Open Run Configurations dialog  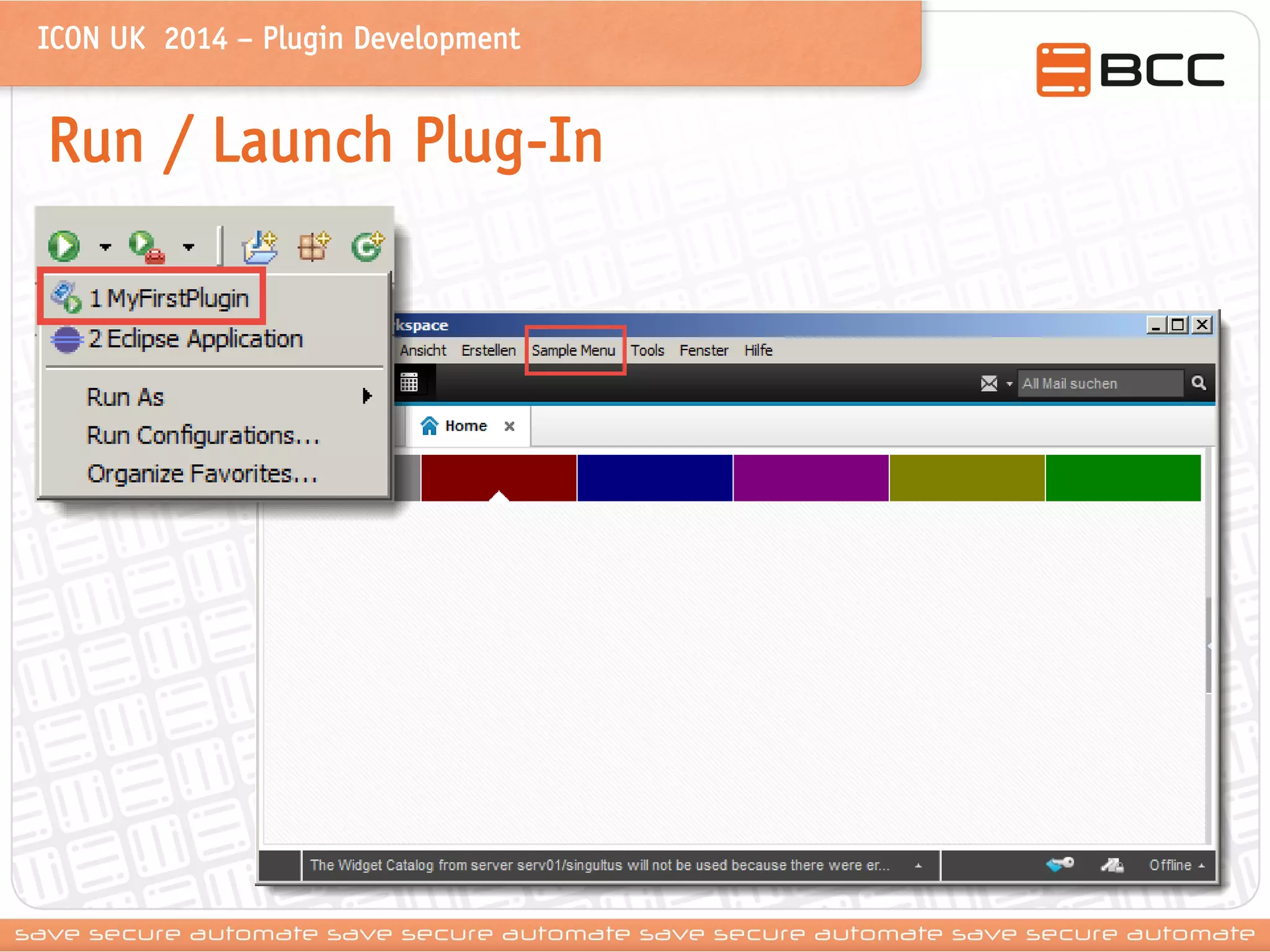(203, 436)
